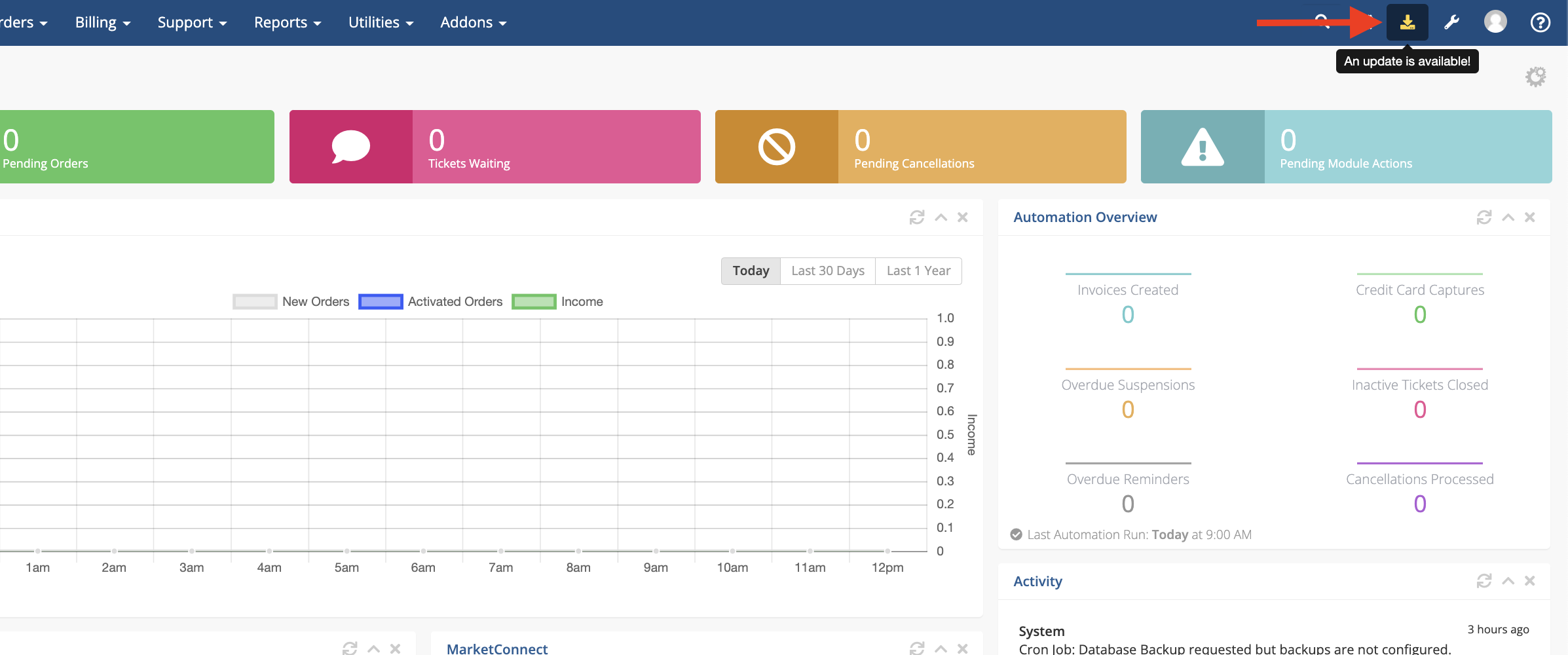Viewport: 1568px width, 655px height.
Task: Click Tickets Waiting speech bubble icon
Action: tap(351, 147)
